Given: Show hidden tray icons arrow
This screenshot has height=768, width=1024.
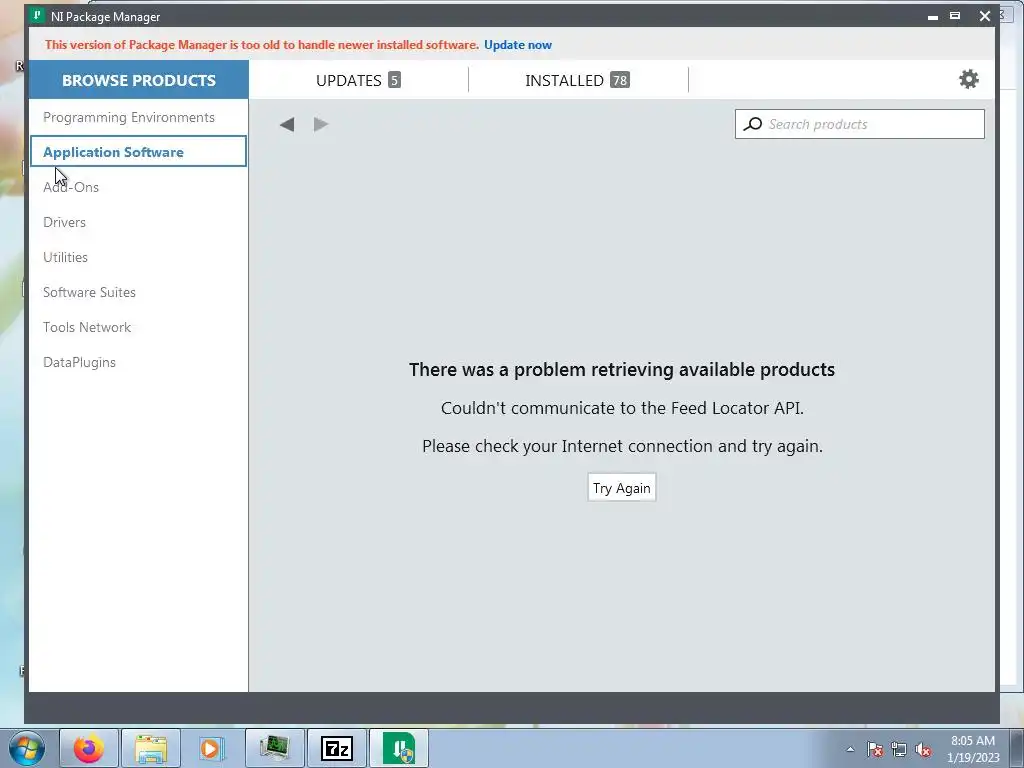Looking at the screenshot, I should [850, 749].
